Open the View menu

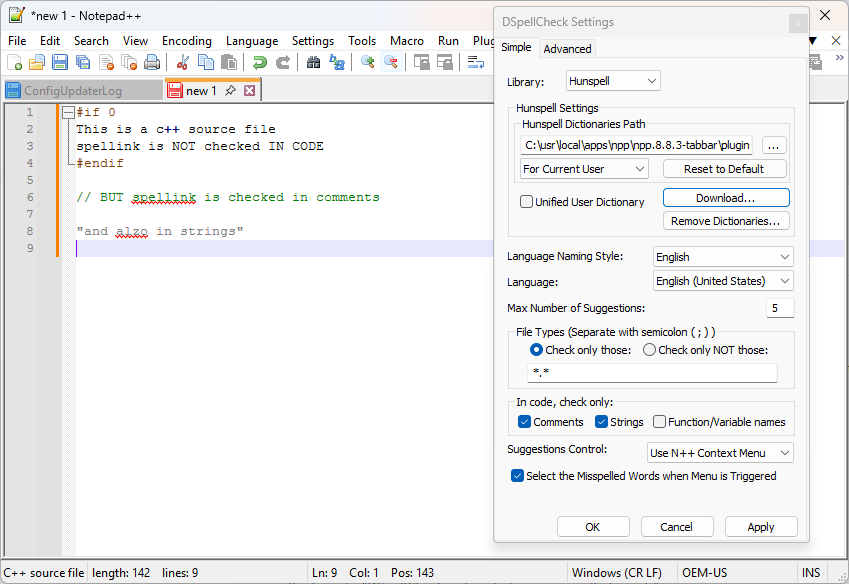pos(135,41)
